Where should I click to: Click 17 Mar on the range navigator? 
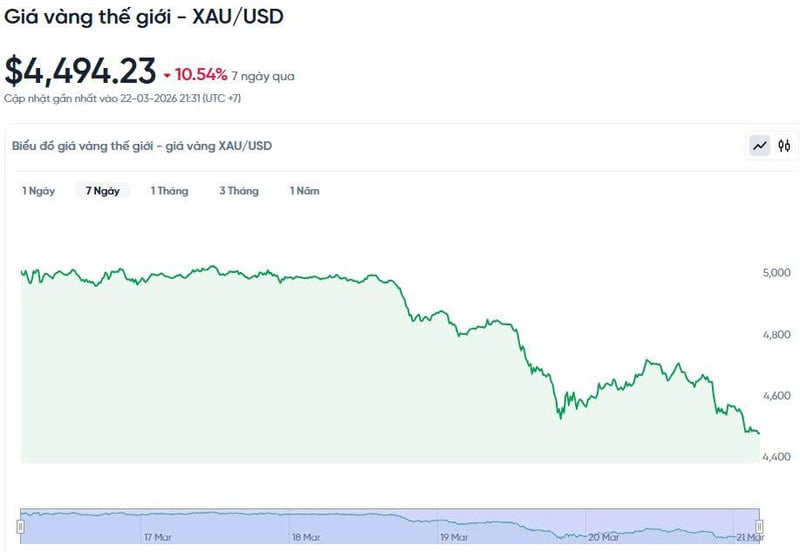[155, 537]
